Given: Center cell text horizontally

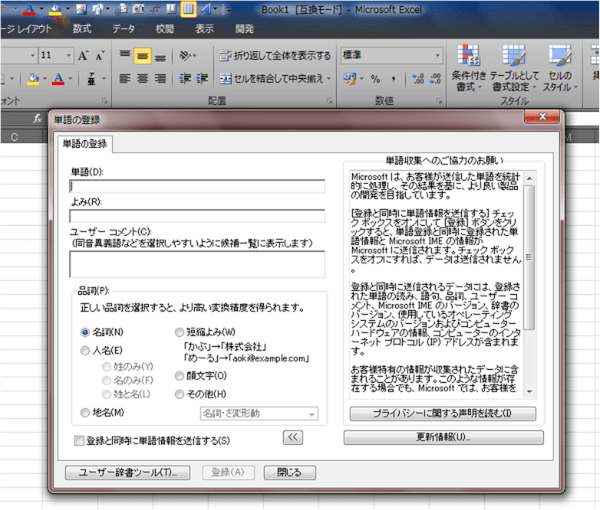Looking at the screenshot, I should pos(142,78).
